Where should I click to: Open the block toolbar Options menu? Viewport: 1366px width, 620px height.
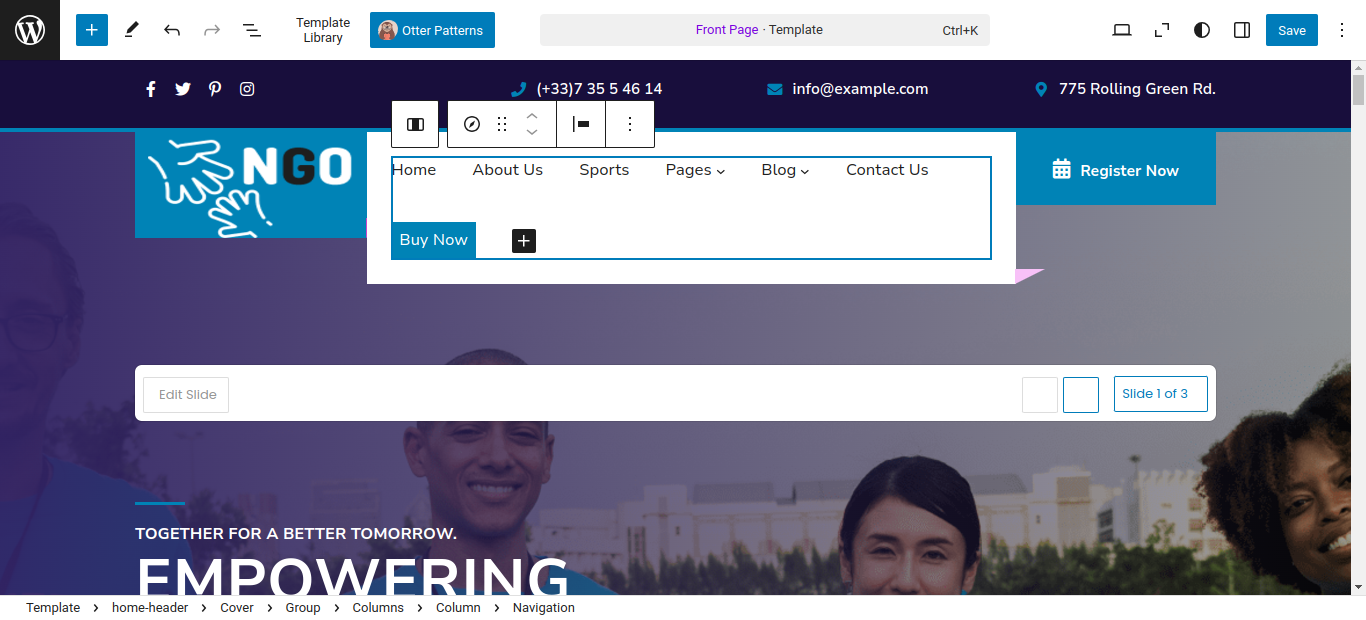pos(630,124)
